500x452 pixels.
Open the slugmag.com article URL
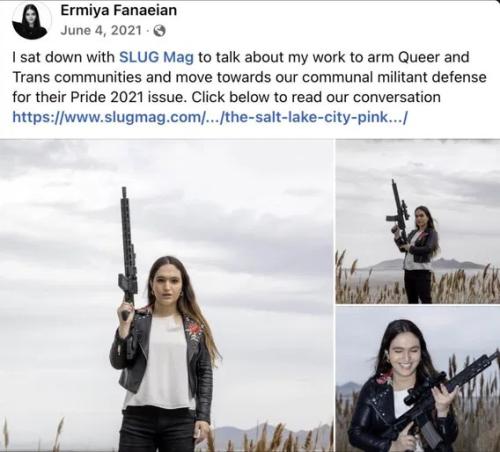point(210,117)
